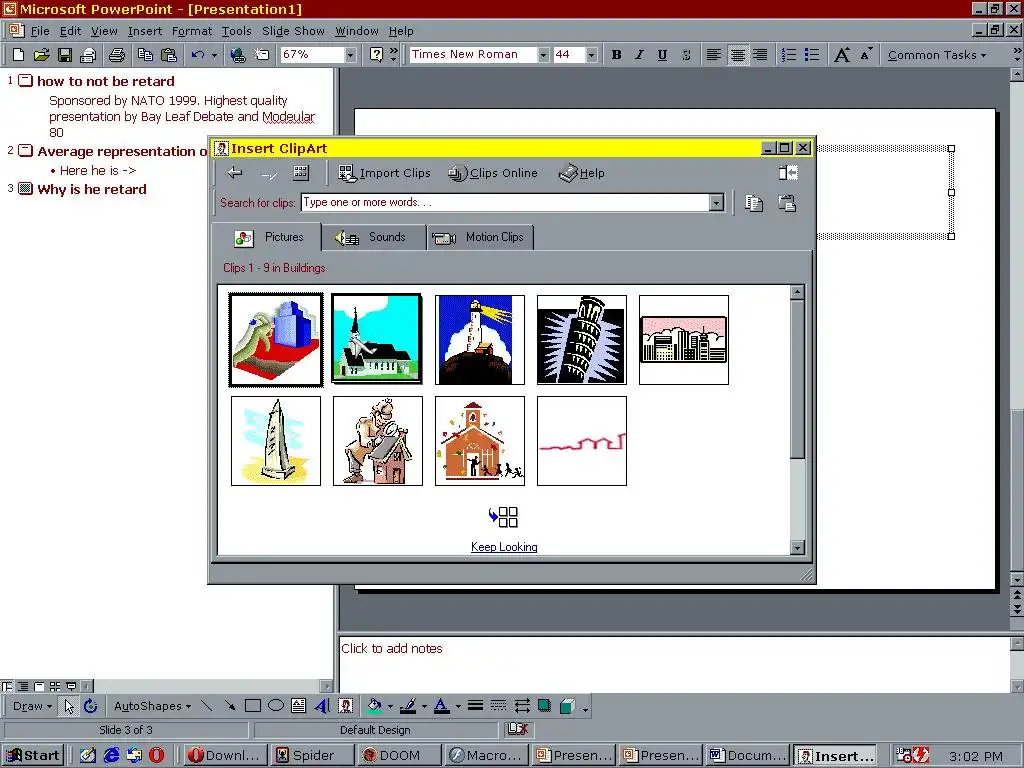Open the Search for clips dropdown arrow
This screenshot has width=1024, height=768.
click(x=716, y=202)
